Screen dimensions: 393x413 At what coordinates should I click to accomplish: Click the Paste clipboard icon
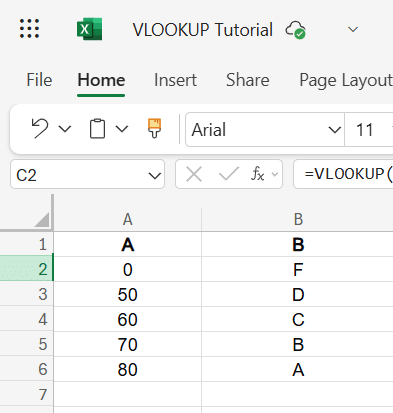click(97, 128)
